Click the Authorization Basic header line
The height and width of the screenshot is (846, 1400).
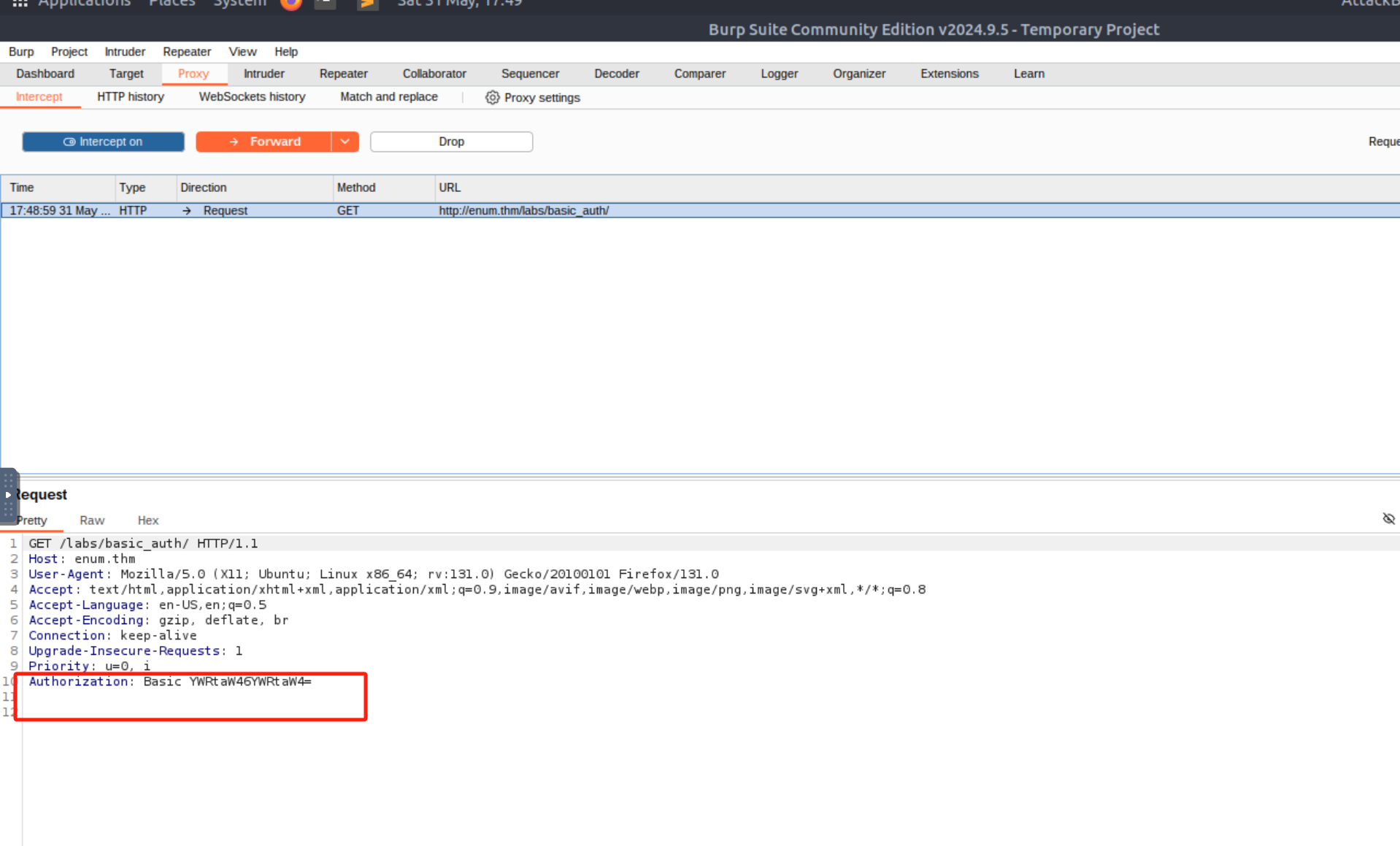point(170,681)
